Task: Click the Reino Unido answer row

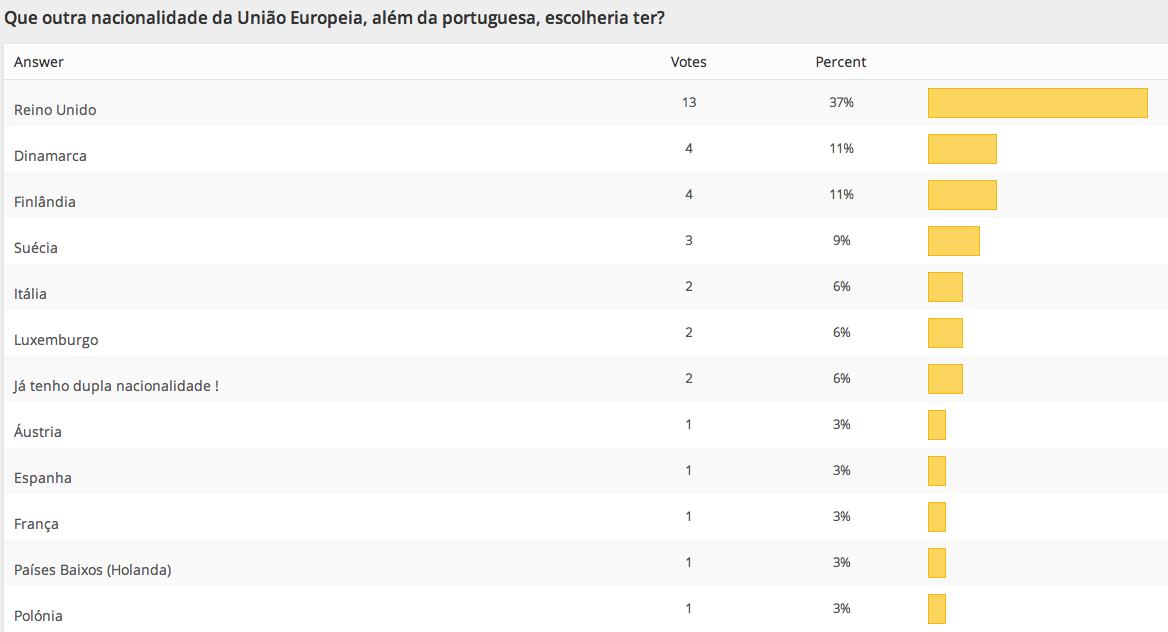Action: click(55, 110)
